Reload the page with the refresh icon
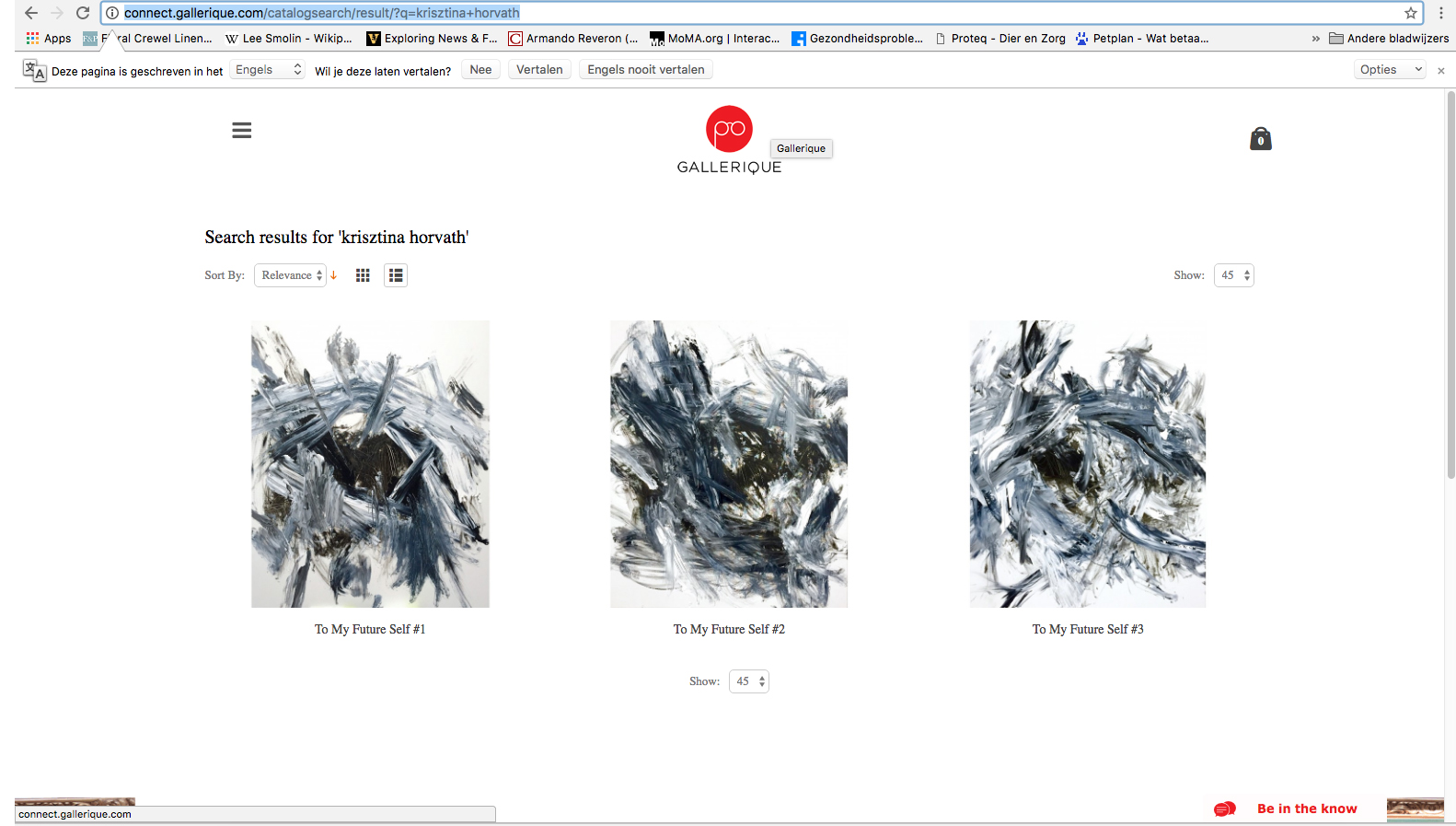 (83, 13)
